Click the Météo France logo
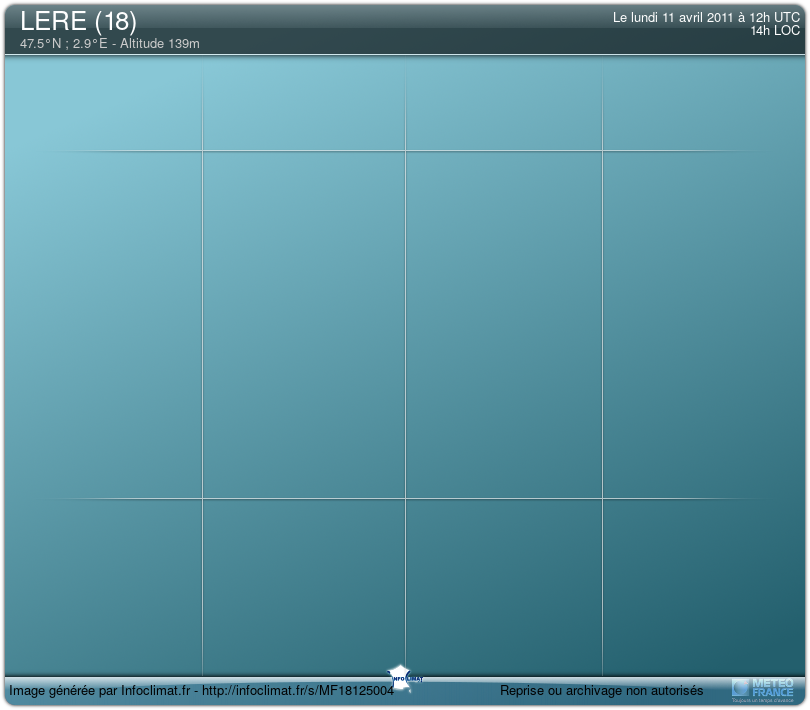Image resolution: width=810 pixels, height=710 pixels. tap(763, 688)
